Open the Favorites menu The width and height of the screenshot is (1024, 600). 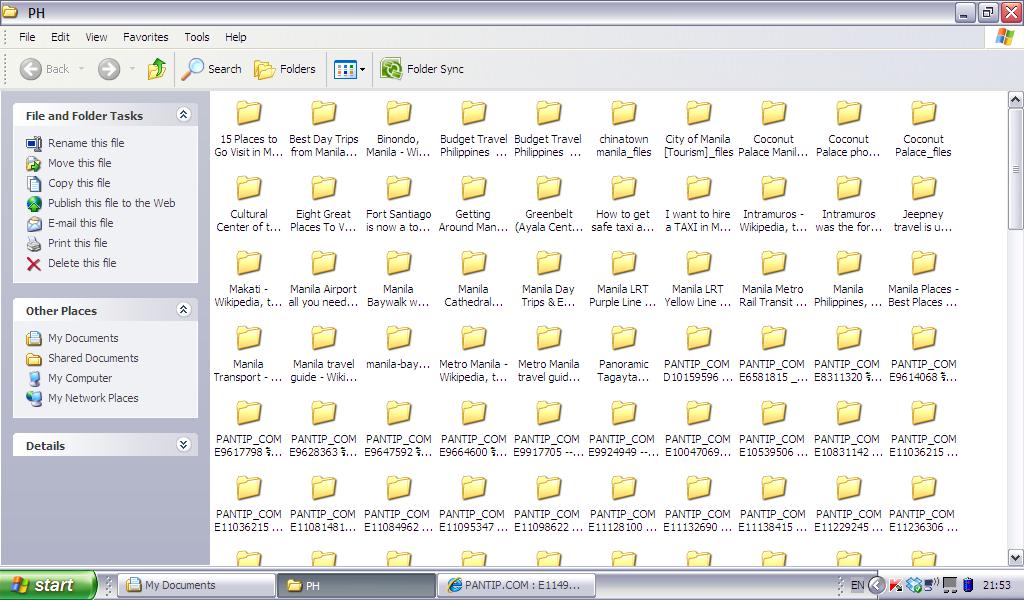point(146,37)
